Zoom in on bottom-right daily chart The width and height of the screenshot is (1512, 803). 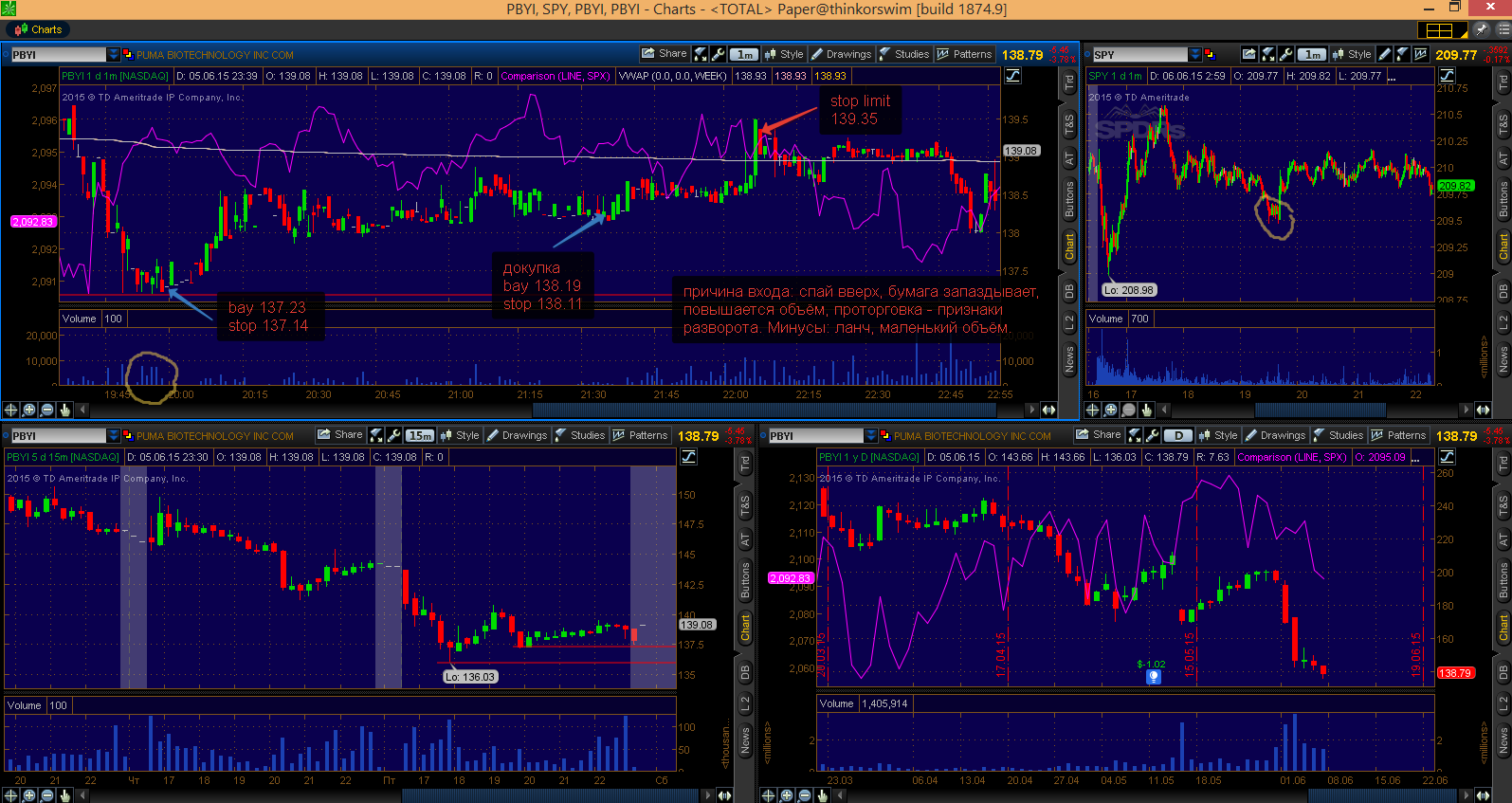pos(787,795)
